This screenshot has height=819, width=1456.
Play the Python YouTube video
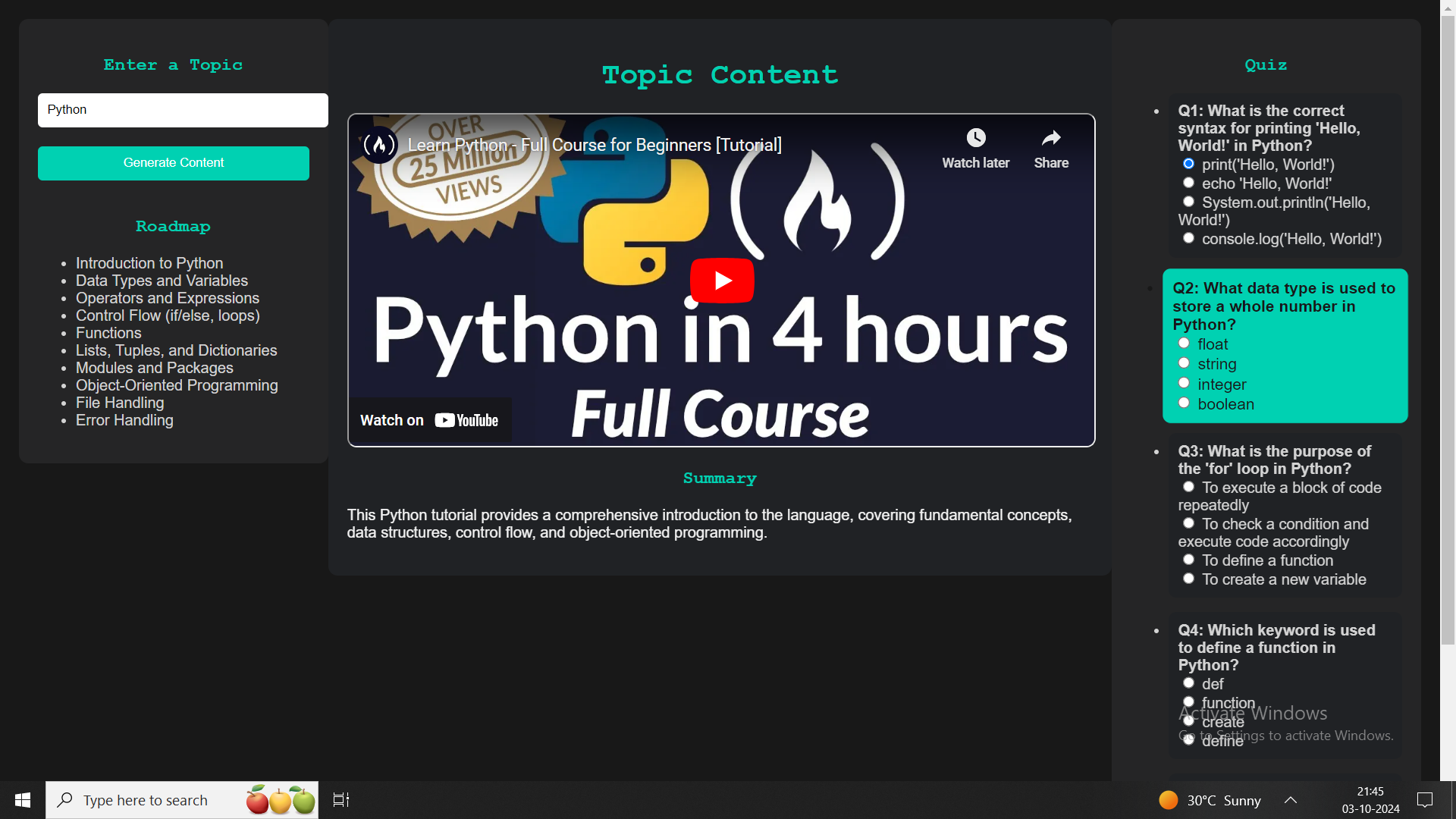pos(721,281)
